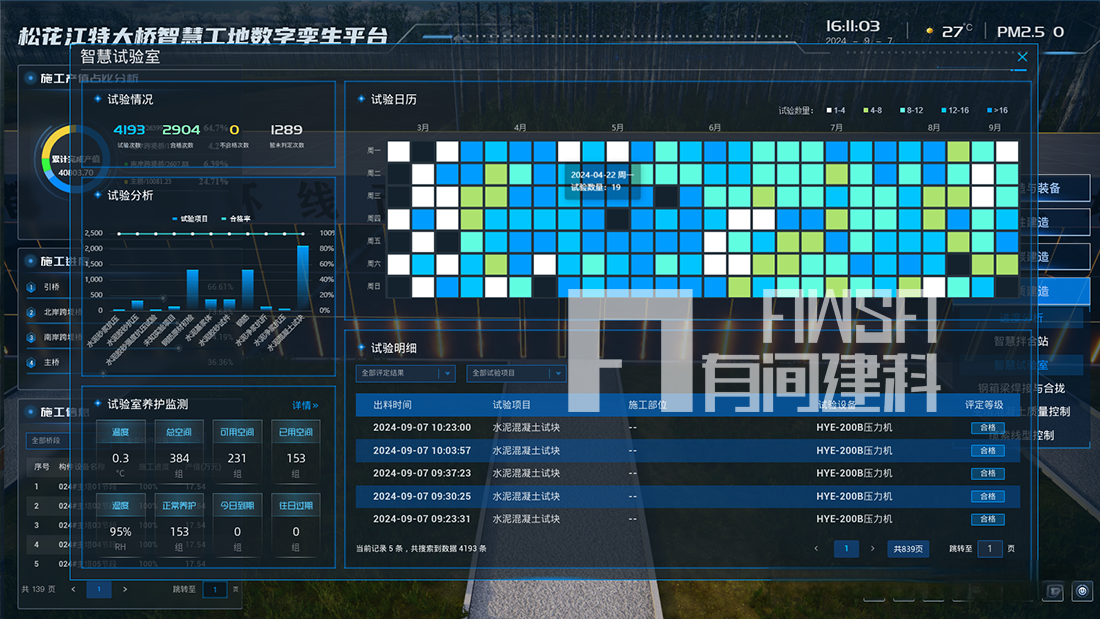Go to next page in 试验明细 pagination

pyautogui.click(x=872, y=549)
